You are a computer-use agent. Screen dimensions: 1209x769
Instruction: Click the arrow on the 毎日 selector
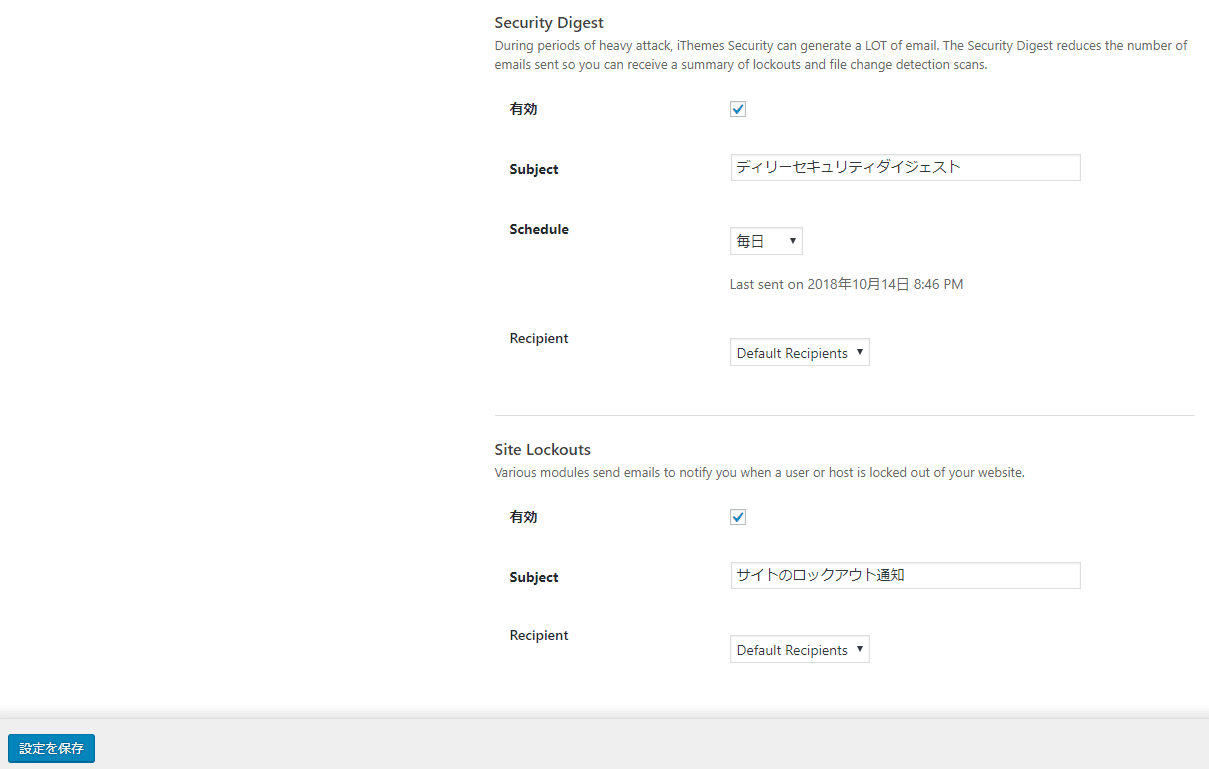(790, 240)
